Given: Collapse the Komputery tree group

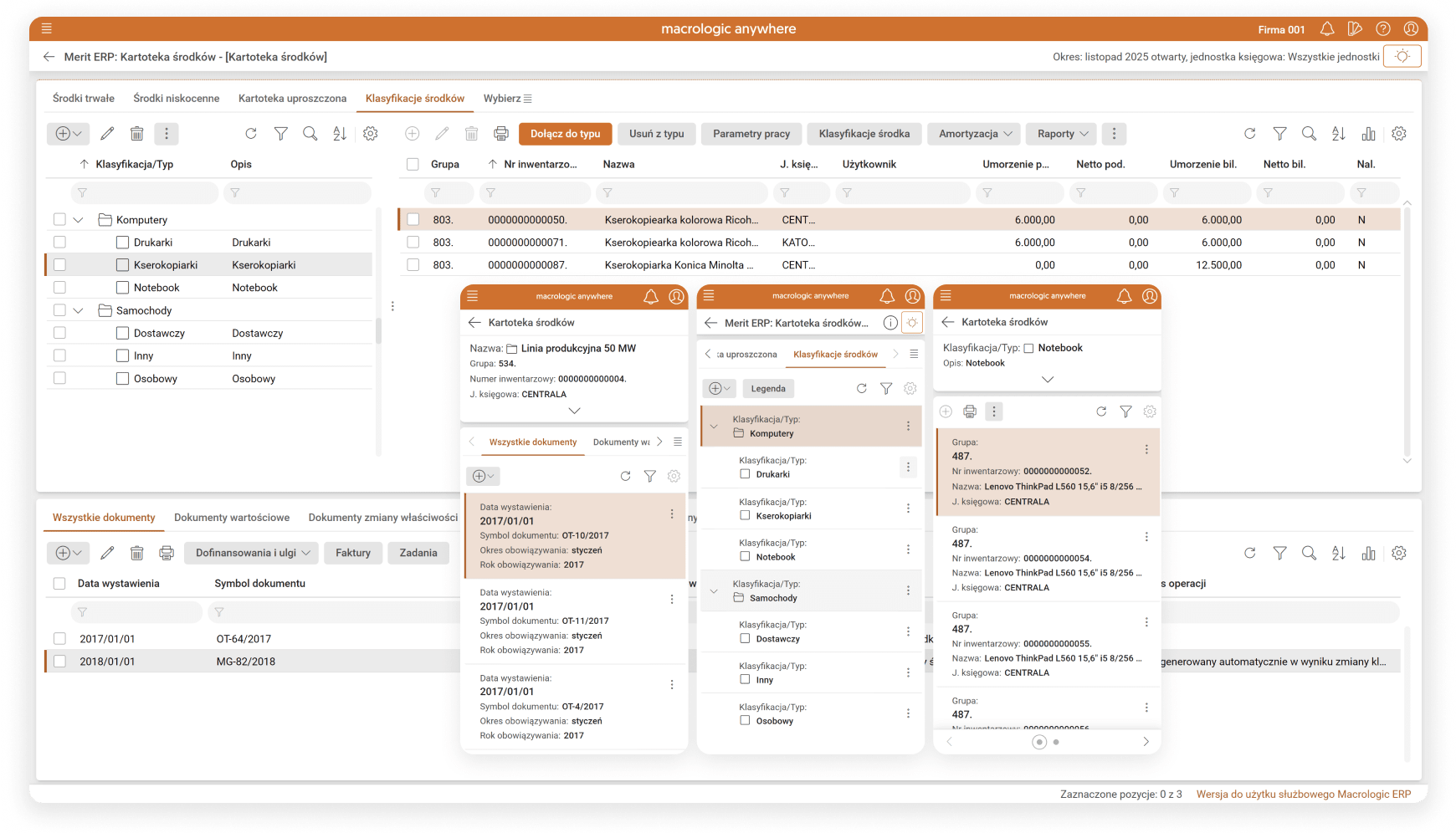Looking at the screenshot, I should (79, 220).
